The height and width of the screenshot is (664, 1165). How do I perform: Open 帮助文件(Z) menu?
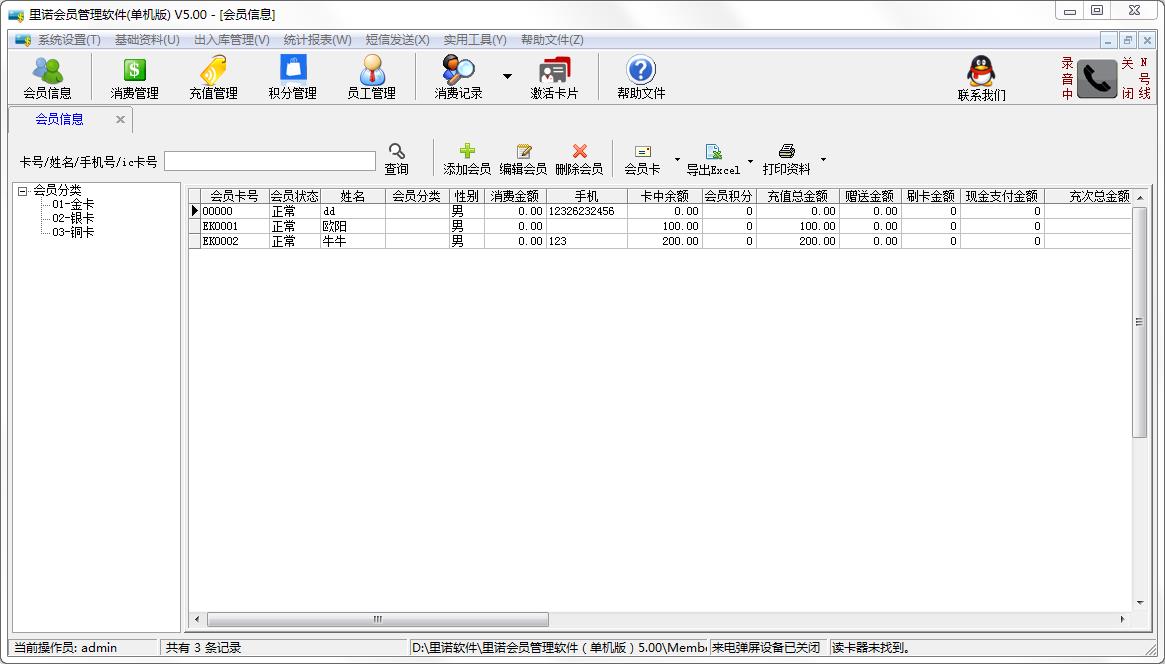tap(552, 39)
